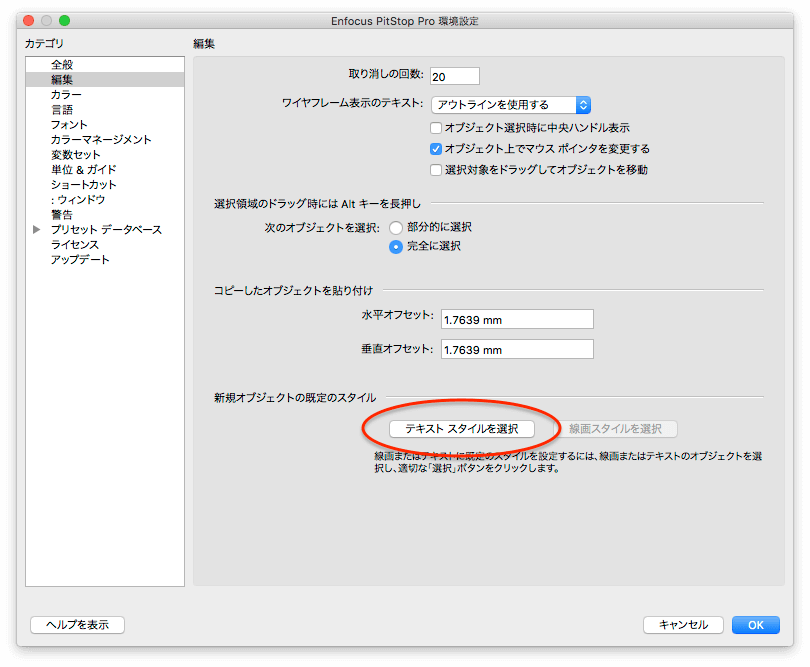This screenshot has width=810, height=667.
Task: Confirm settings with the OK button
Action: (756, 625)
